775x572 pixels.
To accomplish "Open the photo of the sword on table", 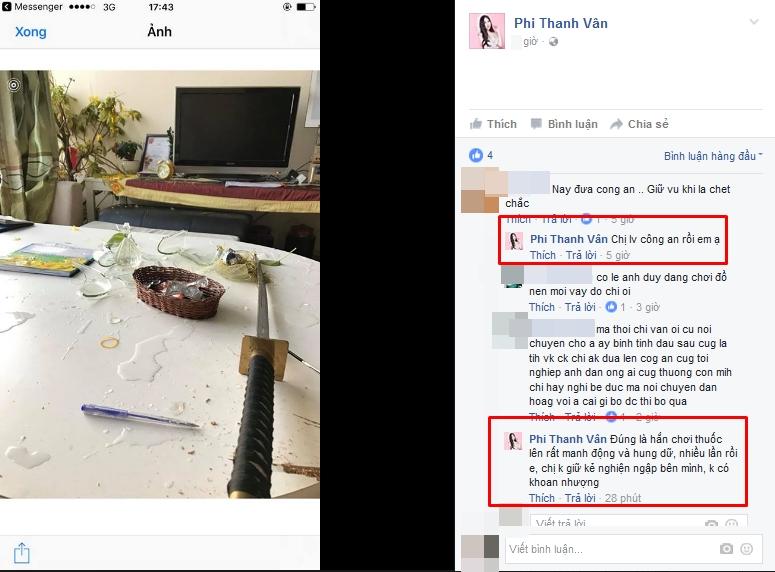I will point(160,284).
